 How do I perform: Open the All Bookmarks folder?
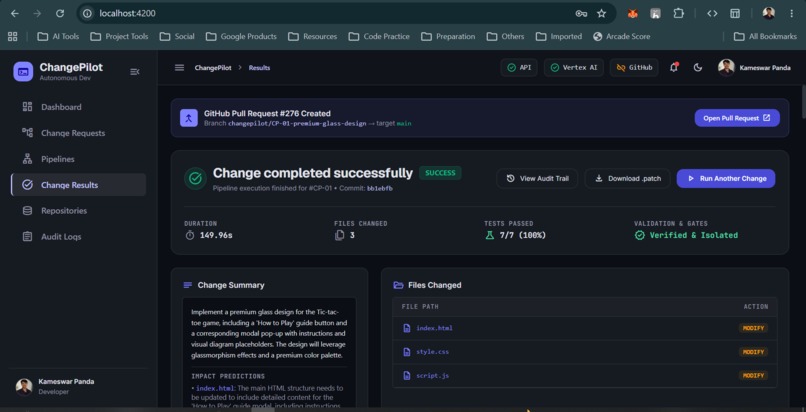pyautogui.click(x=765, y=36)
